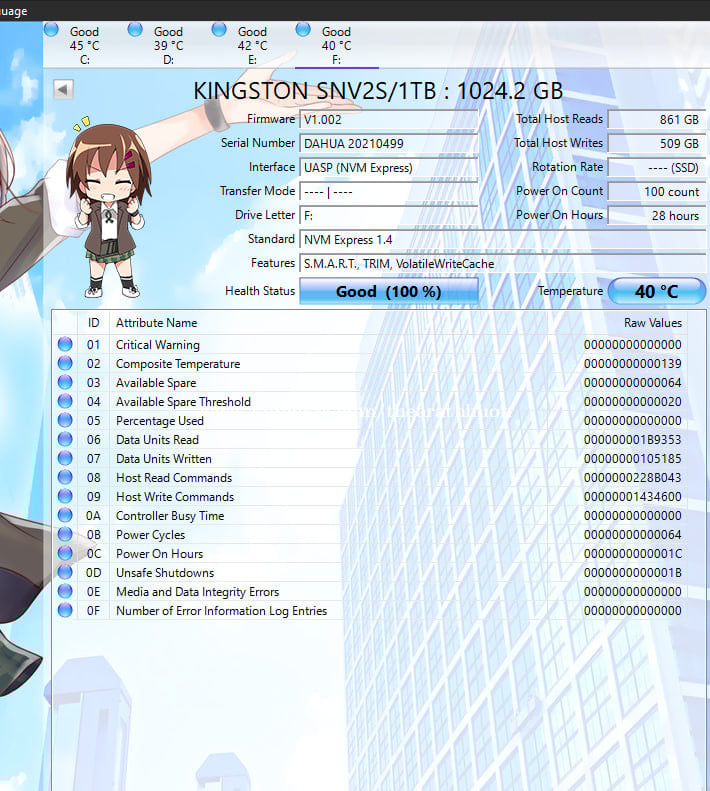
Task: Switch to the D: drive tab
Action: point(168,45)
